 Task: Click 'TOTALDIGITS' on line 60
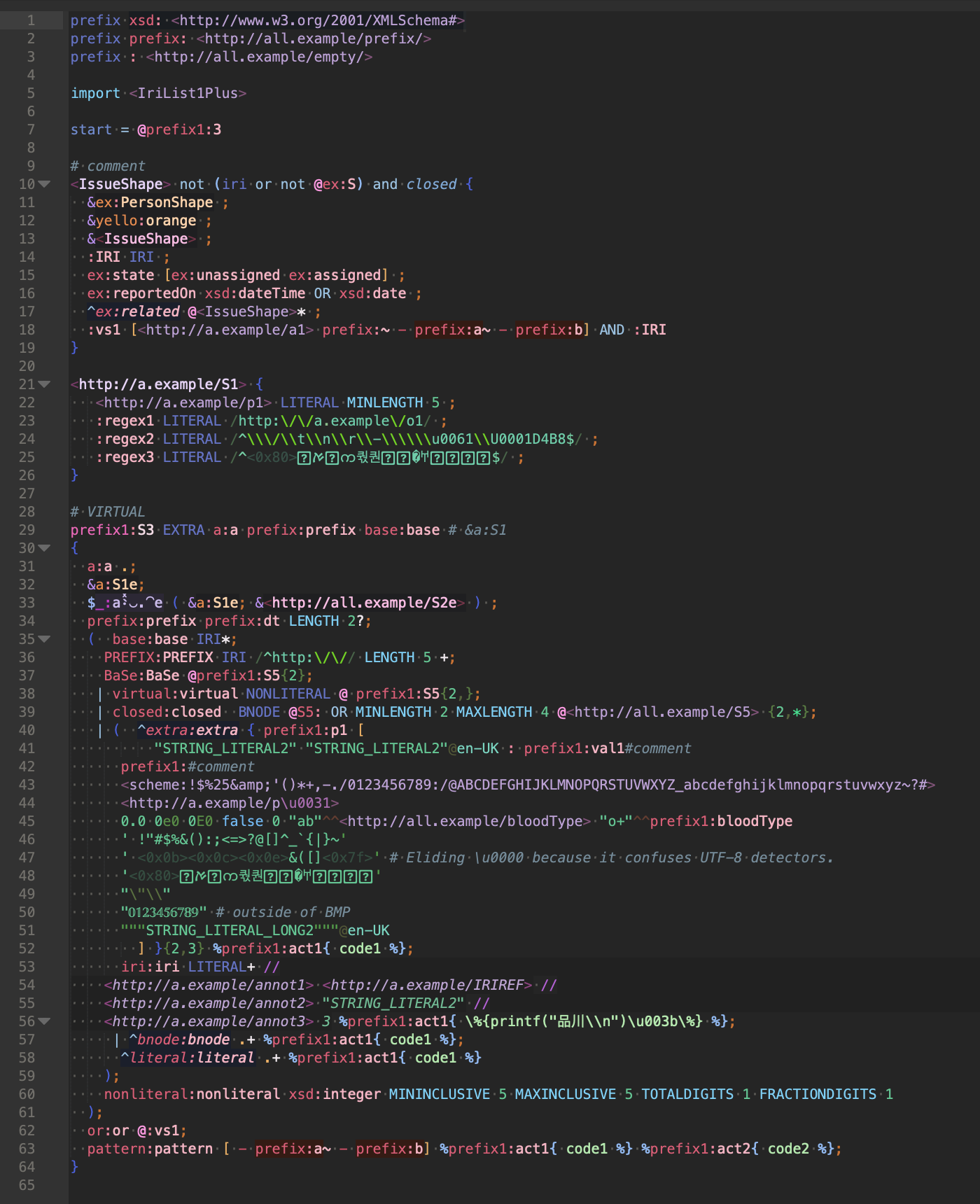[687, 1094]
